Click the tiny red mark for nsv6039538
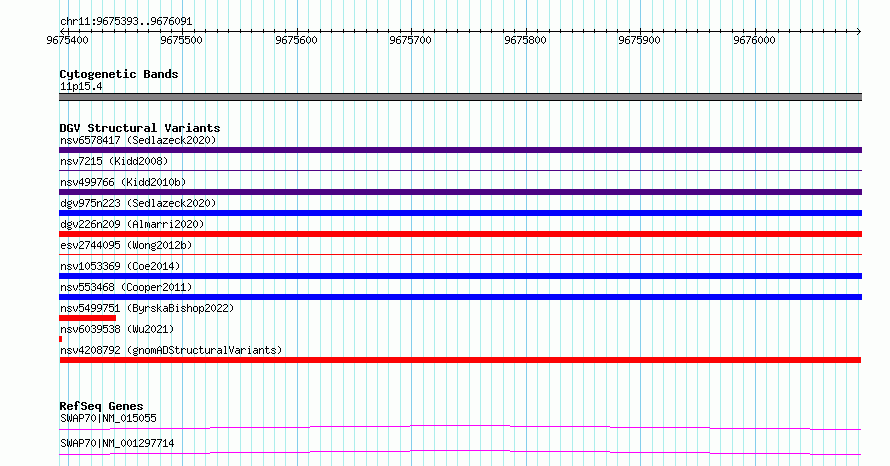The image size is (890, 466). point(61,339)
